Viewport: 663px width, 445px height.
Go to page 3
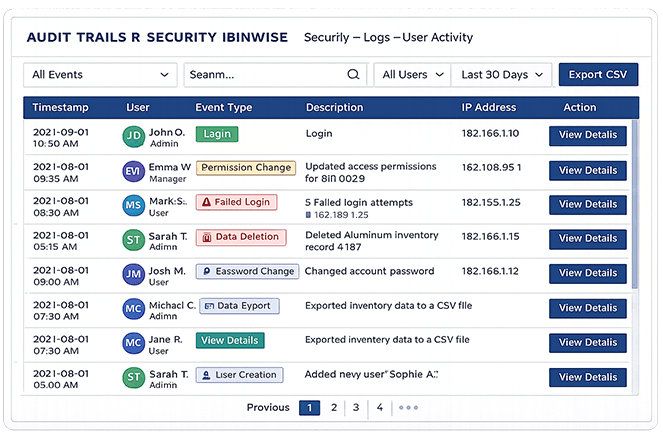click(x=356, y=407)
